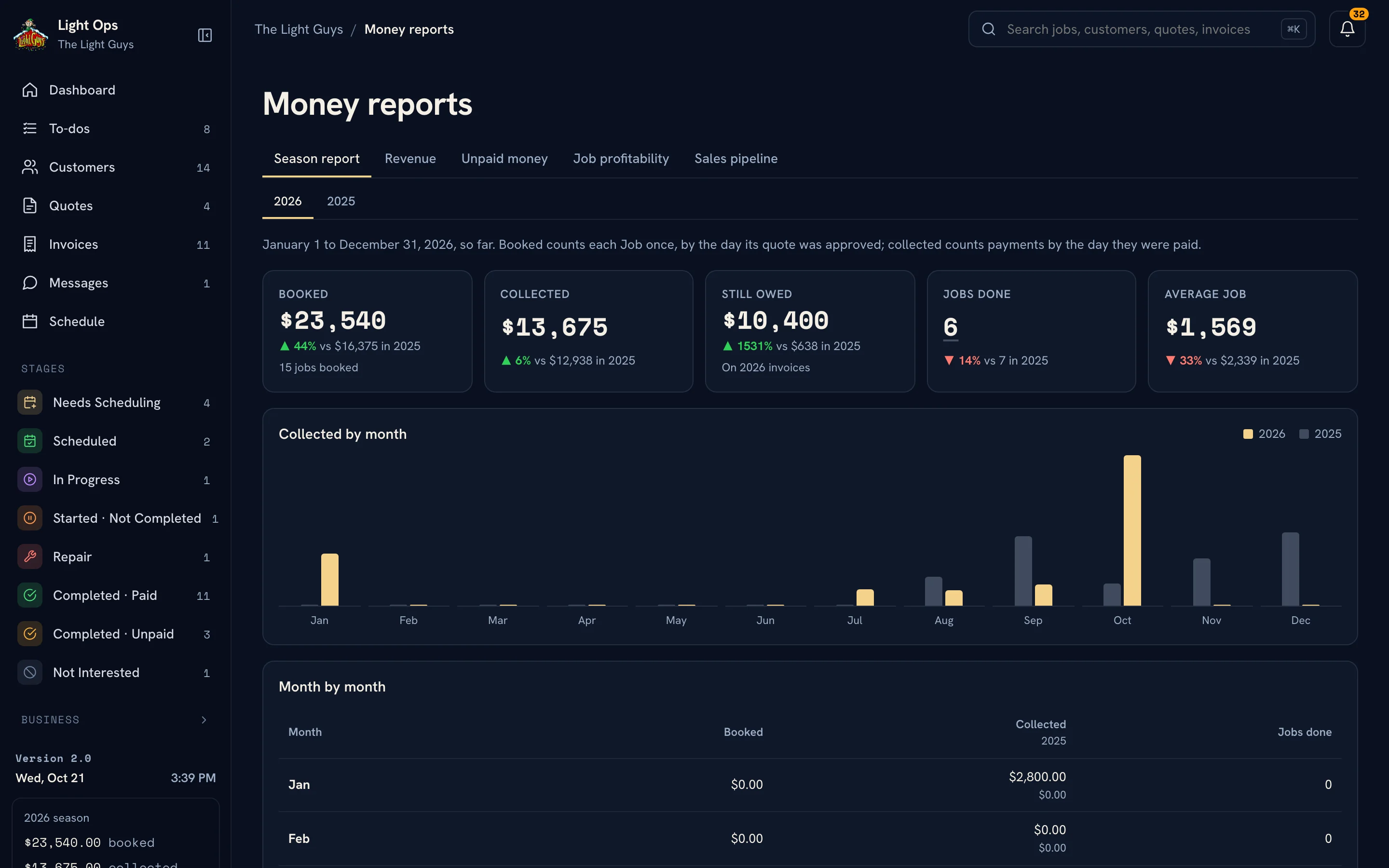
Task: Click the Schedule calendar icon
Action: coord(30,322)
